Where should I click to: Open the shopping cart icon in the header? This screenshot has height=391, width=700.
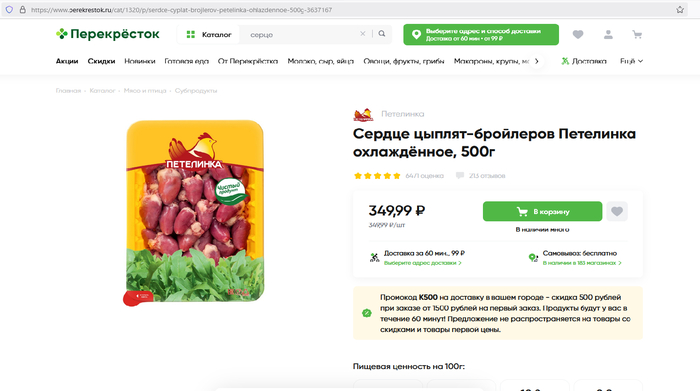(637, 34)
